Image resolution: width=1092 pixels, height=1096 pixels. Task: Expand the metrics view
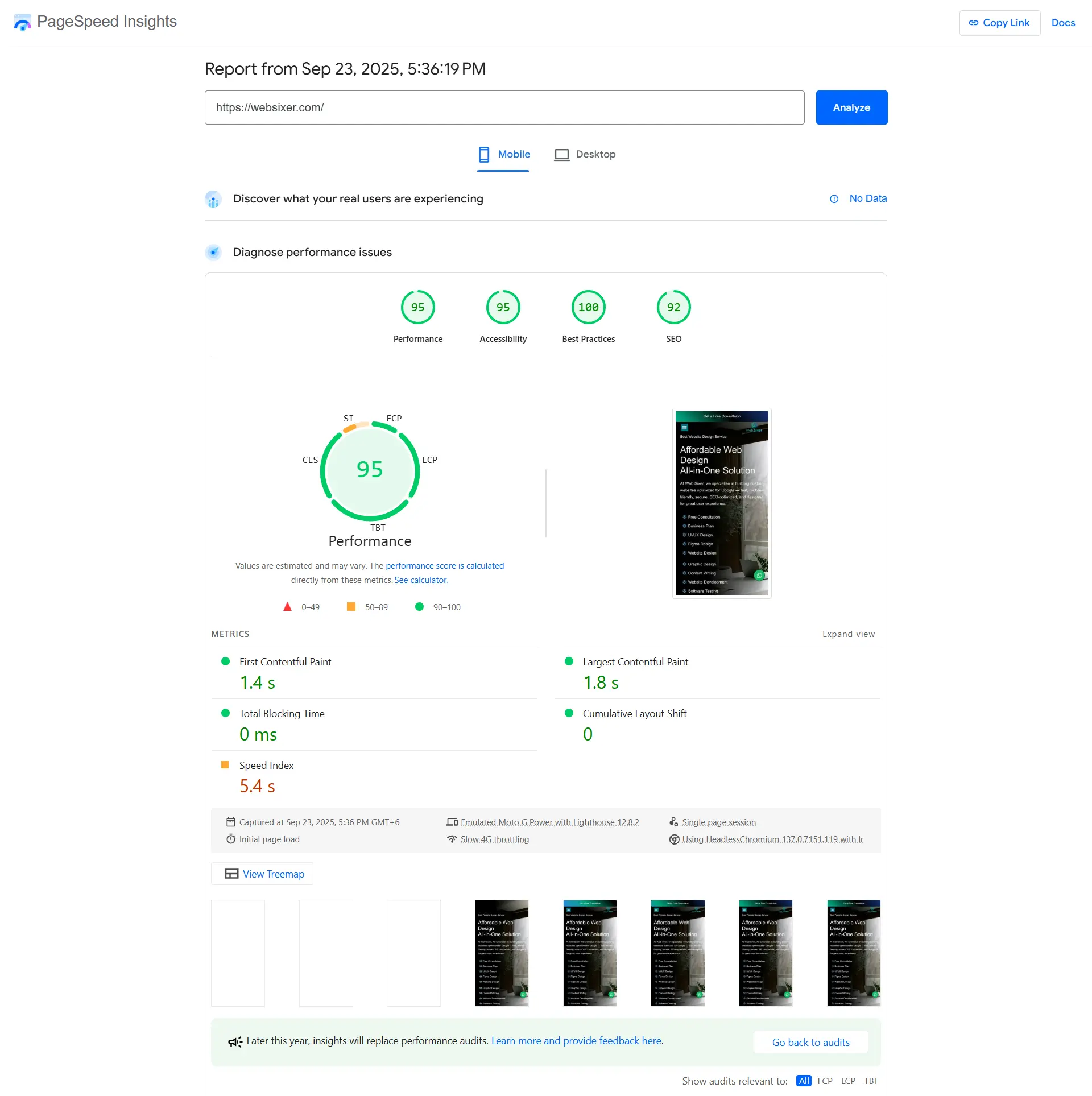(x=849, y=634)
